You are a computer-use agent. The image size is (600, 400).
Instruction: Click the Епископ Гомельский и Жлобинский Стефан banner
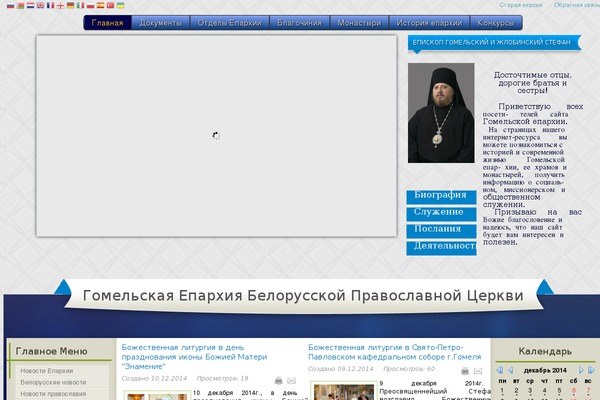(494, 42)
